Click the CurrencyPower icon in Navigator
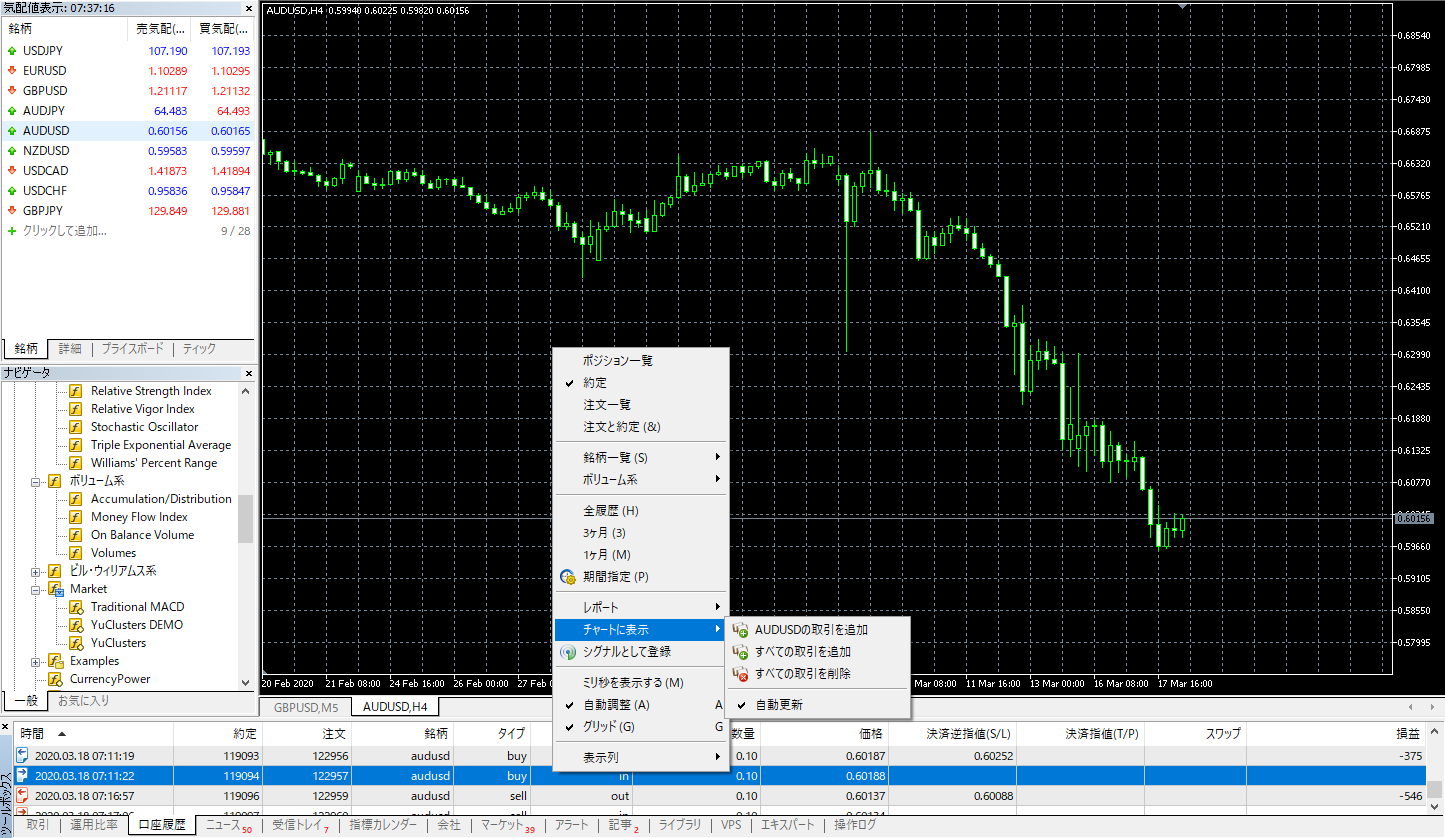Screen dimensions: 1445x838 (x=55, y=679)
